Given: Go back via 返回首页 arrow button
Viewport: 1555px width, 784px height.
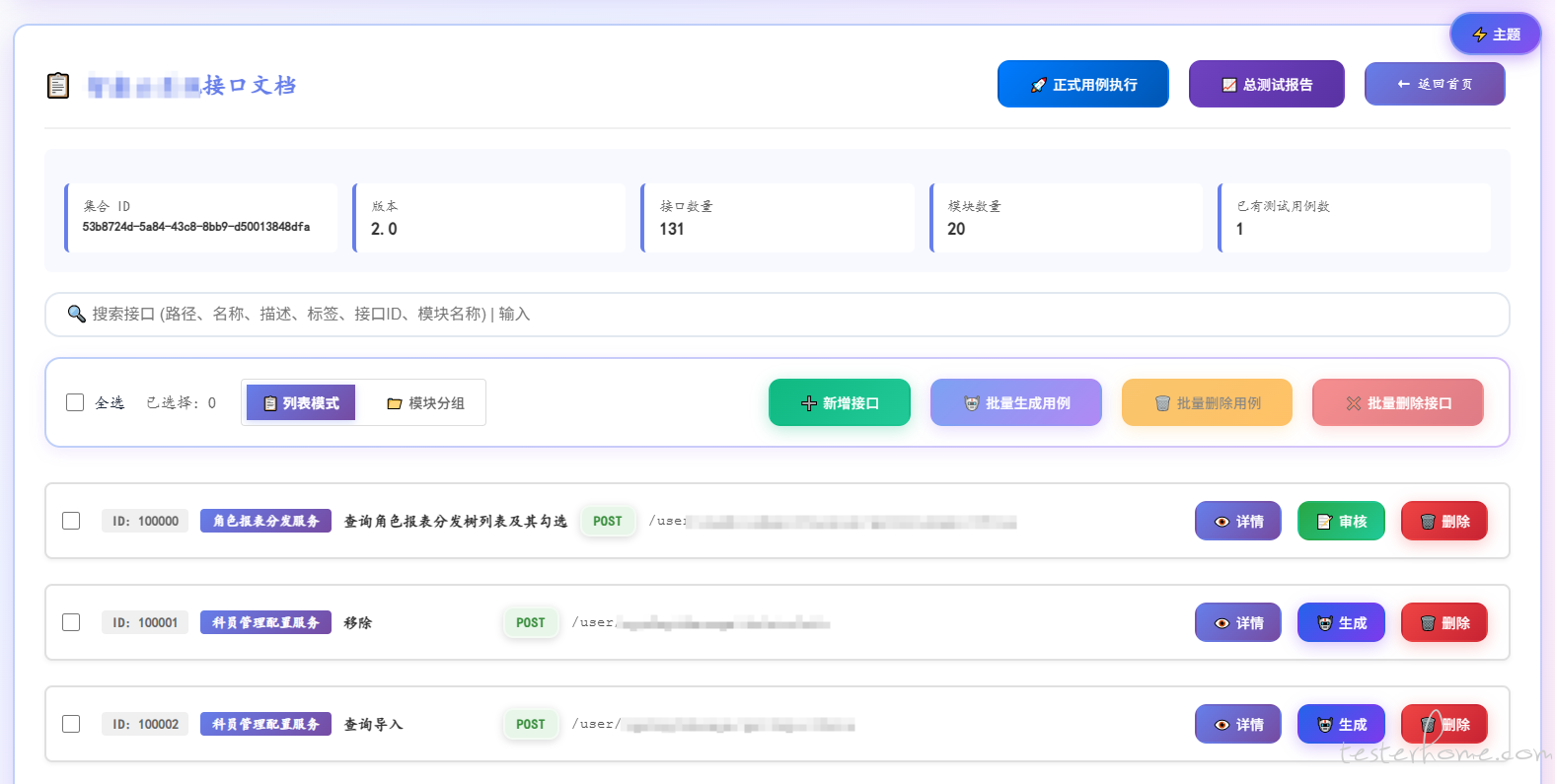Looking at the screenshot, I should (x=1434, y=85).
